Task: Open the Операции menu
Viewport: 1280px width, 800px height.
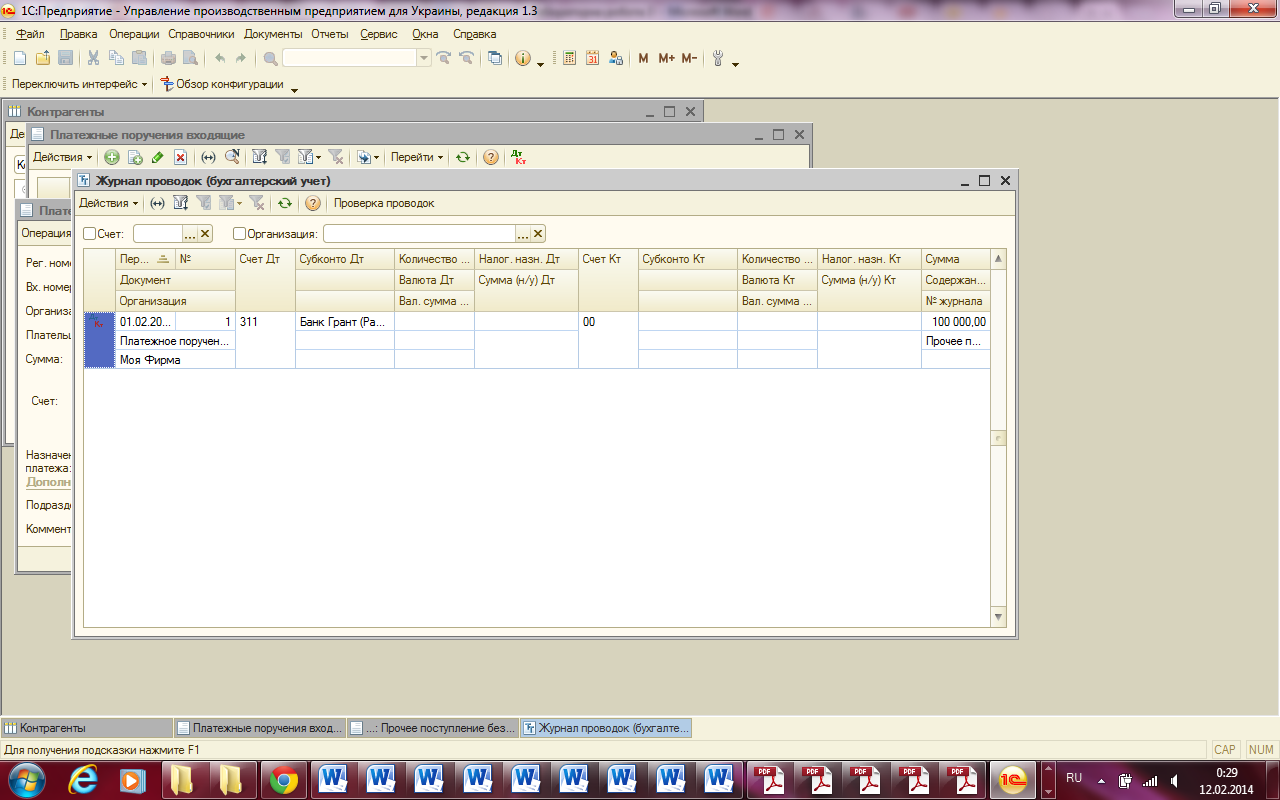Action: pos(134,34)
